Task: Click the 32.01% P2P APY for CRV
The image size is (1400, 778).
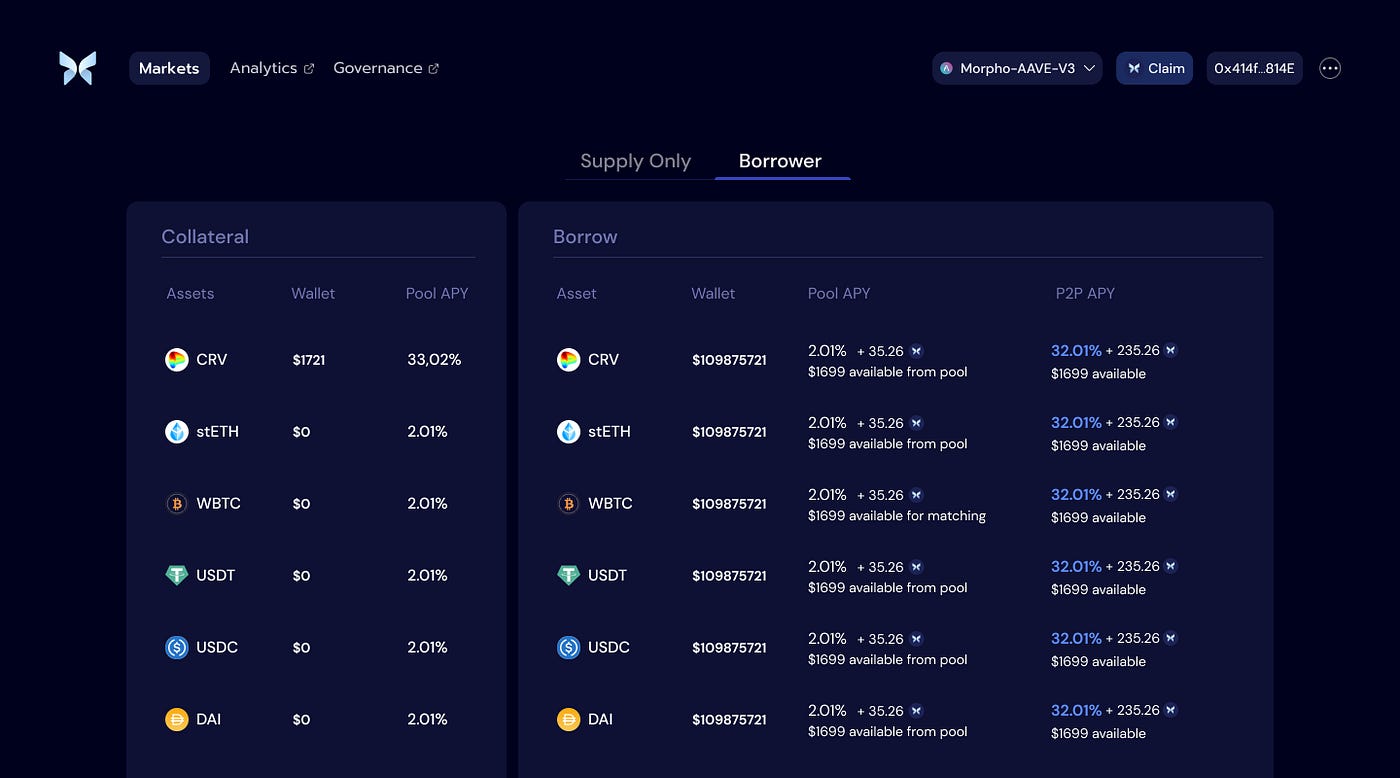Action: click(x=1076, y=351)
